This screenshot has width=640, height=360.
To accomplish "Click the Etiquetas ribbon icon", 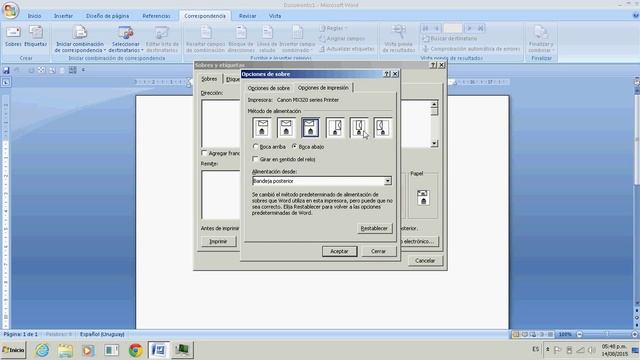I will (36, 36).
